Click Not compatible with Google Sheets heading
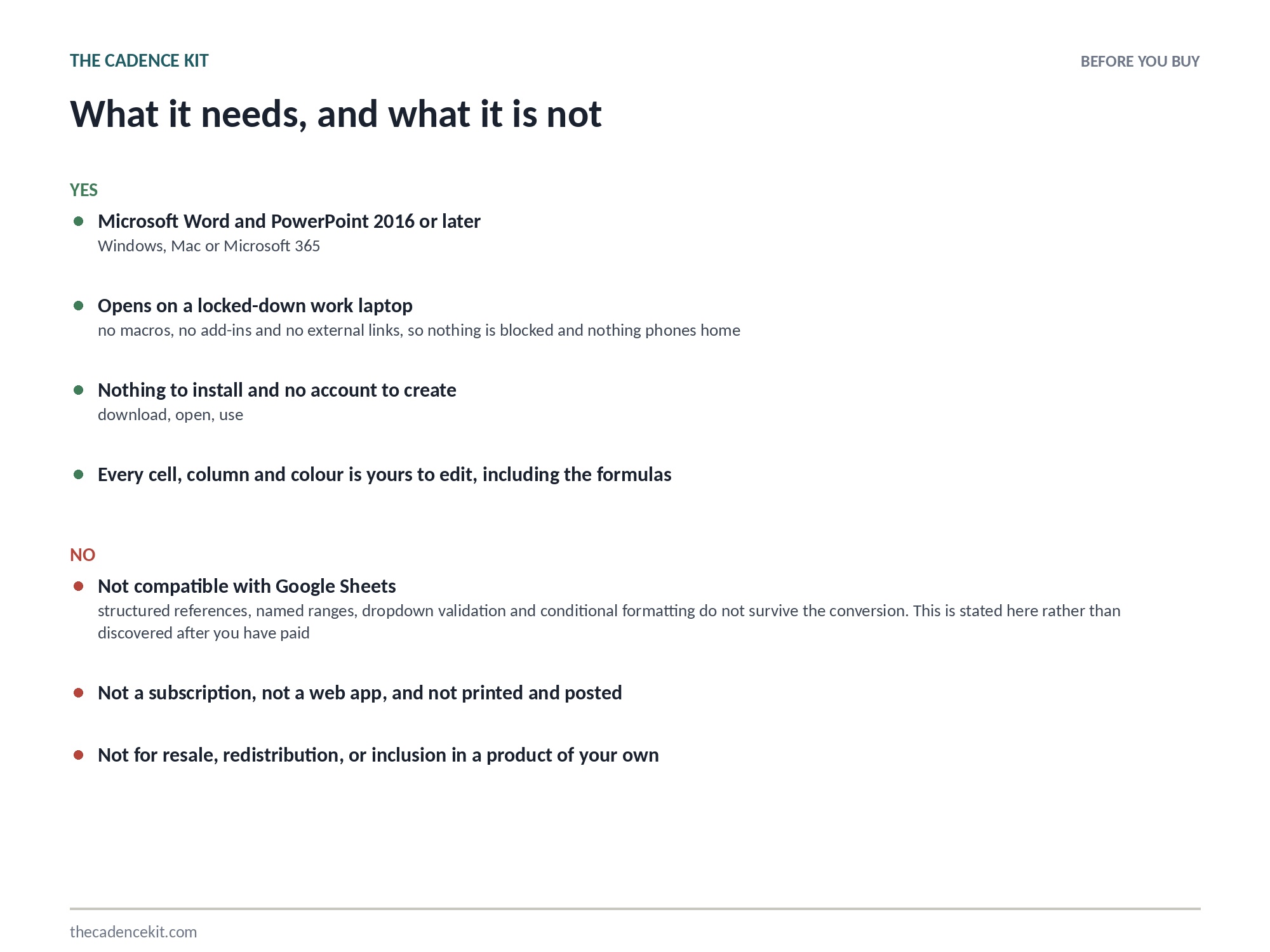 247,586
